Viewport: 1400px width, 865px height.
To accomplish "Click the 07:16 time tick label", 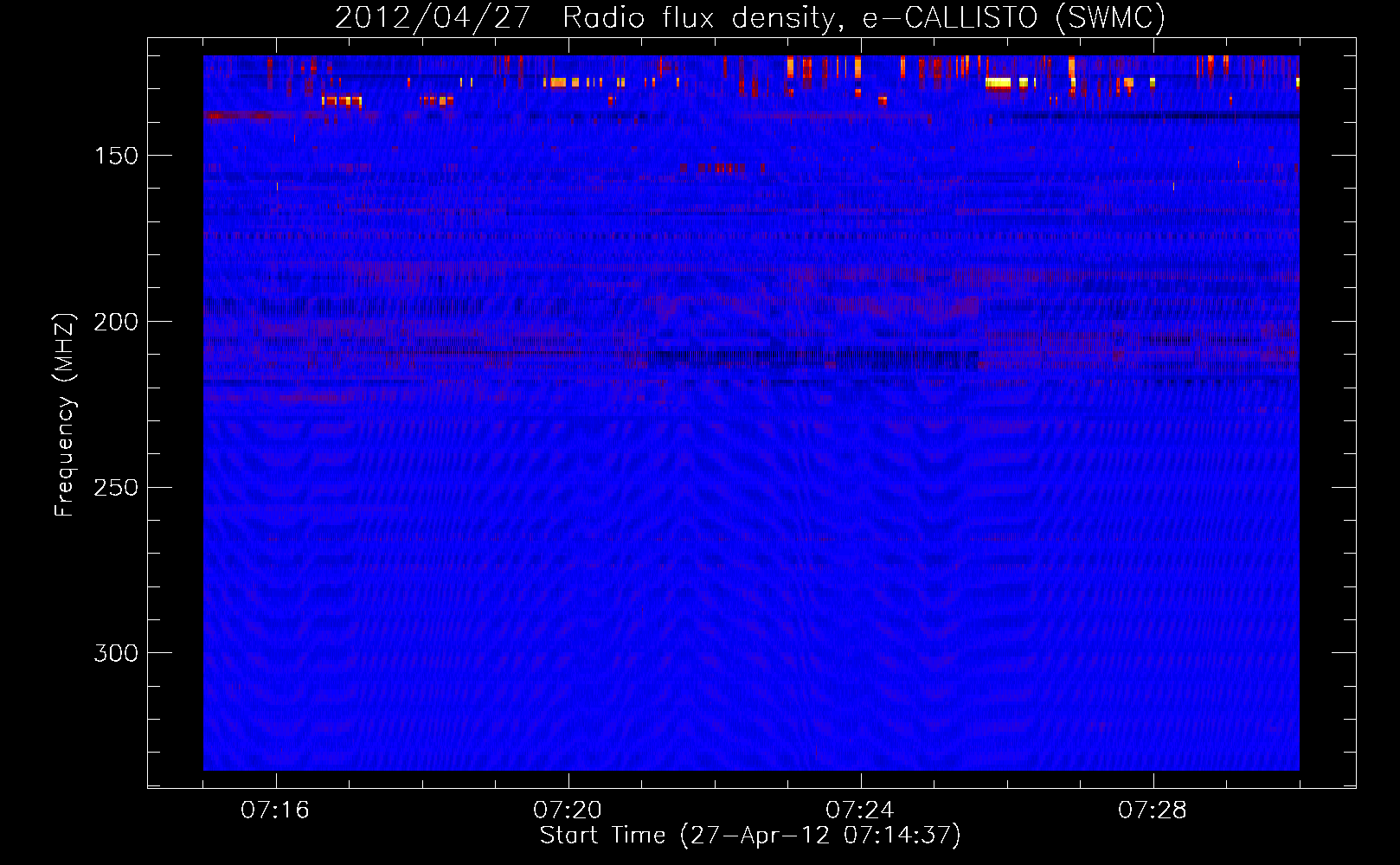I will coord(275,811).
